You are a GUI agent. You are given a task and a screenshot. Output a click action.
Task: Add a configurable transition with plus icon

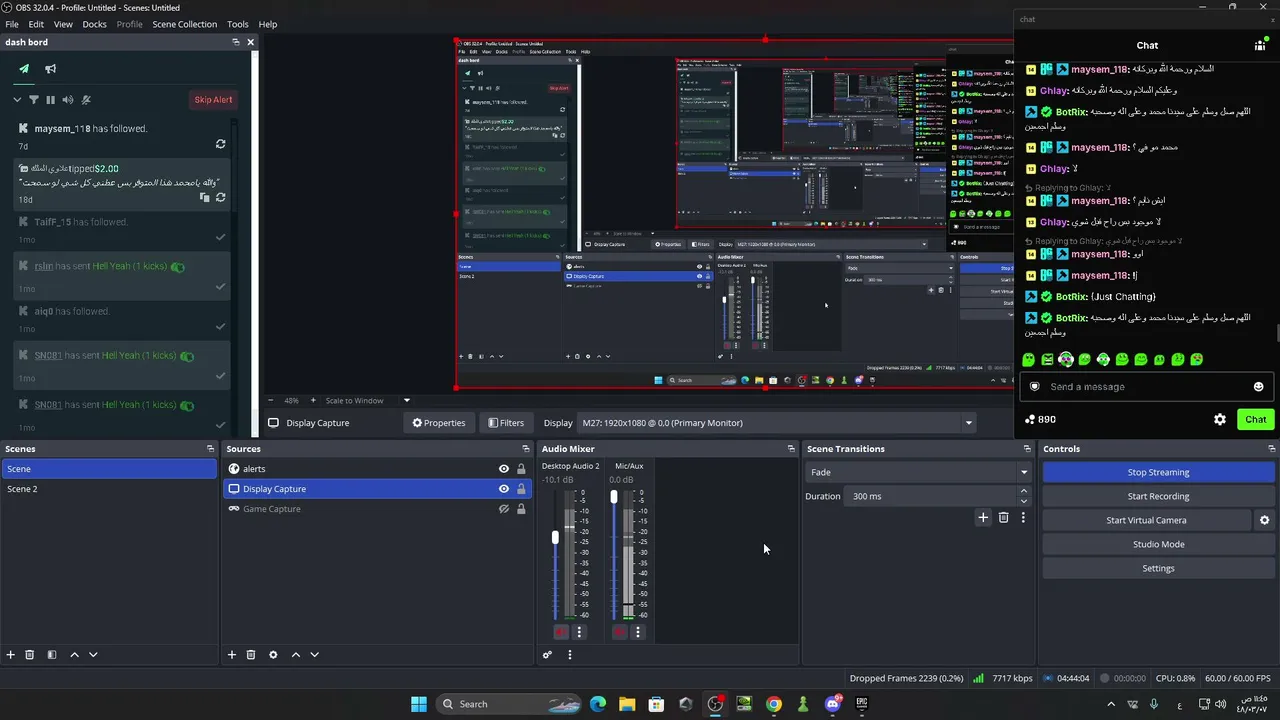[983, 517]
